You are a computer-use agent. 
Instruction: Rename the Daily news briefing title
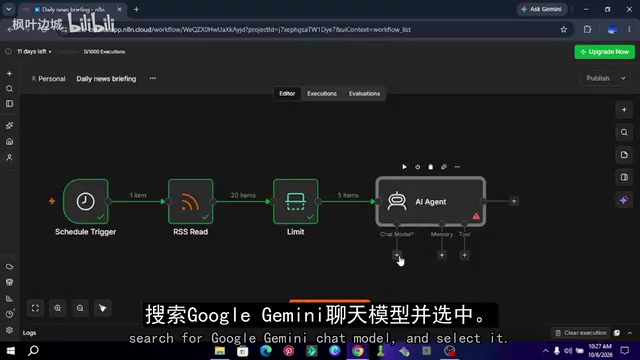[x=106, y=79]
